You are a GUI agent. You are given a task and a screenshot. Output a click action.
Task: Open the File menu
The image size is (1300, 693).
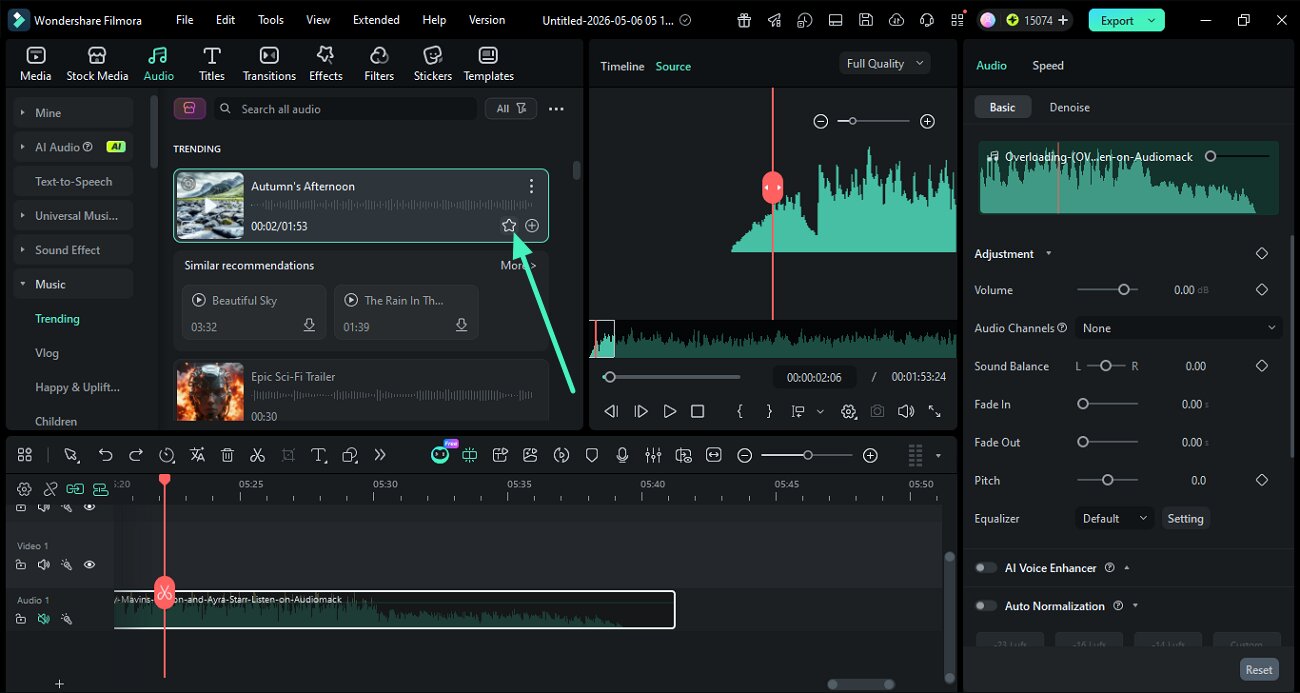coord(184,20)
